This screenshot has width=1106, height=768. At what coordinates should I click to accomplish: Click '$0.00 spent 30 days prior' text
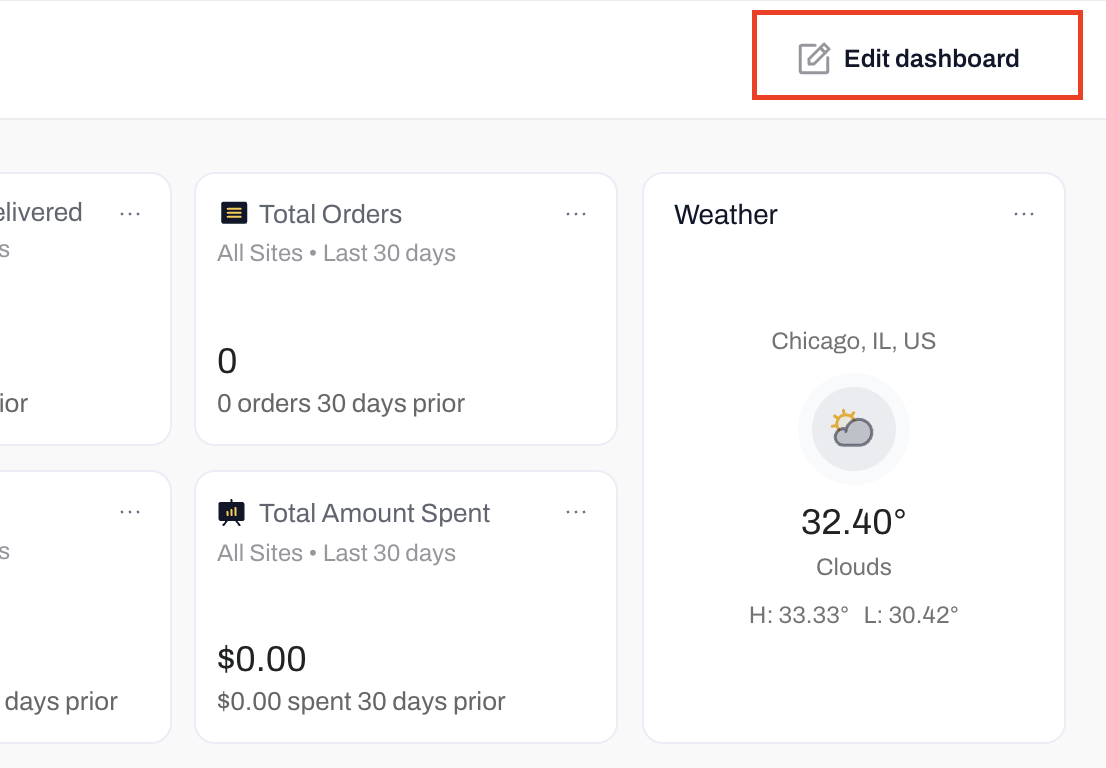(x=361, y=702)
